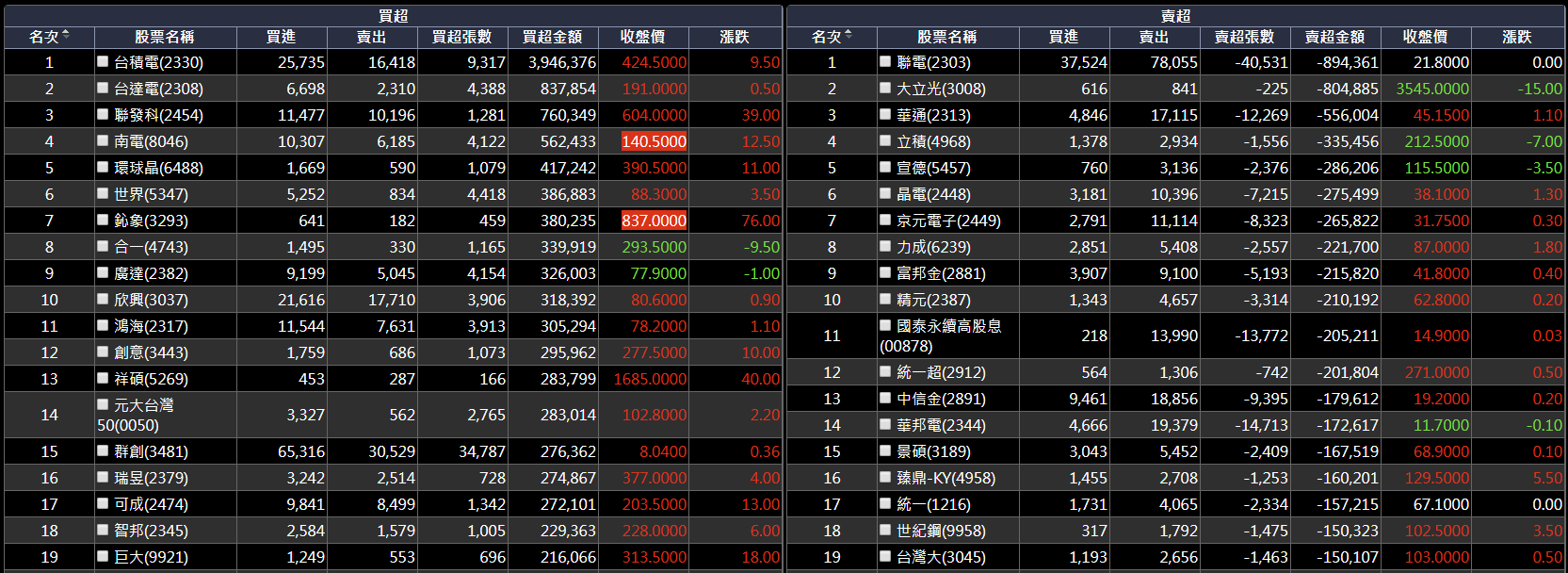Open stock 智邦(2345)
This screenshot has height=573, width=1568.
[x=151, y=531]
